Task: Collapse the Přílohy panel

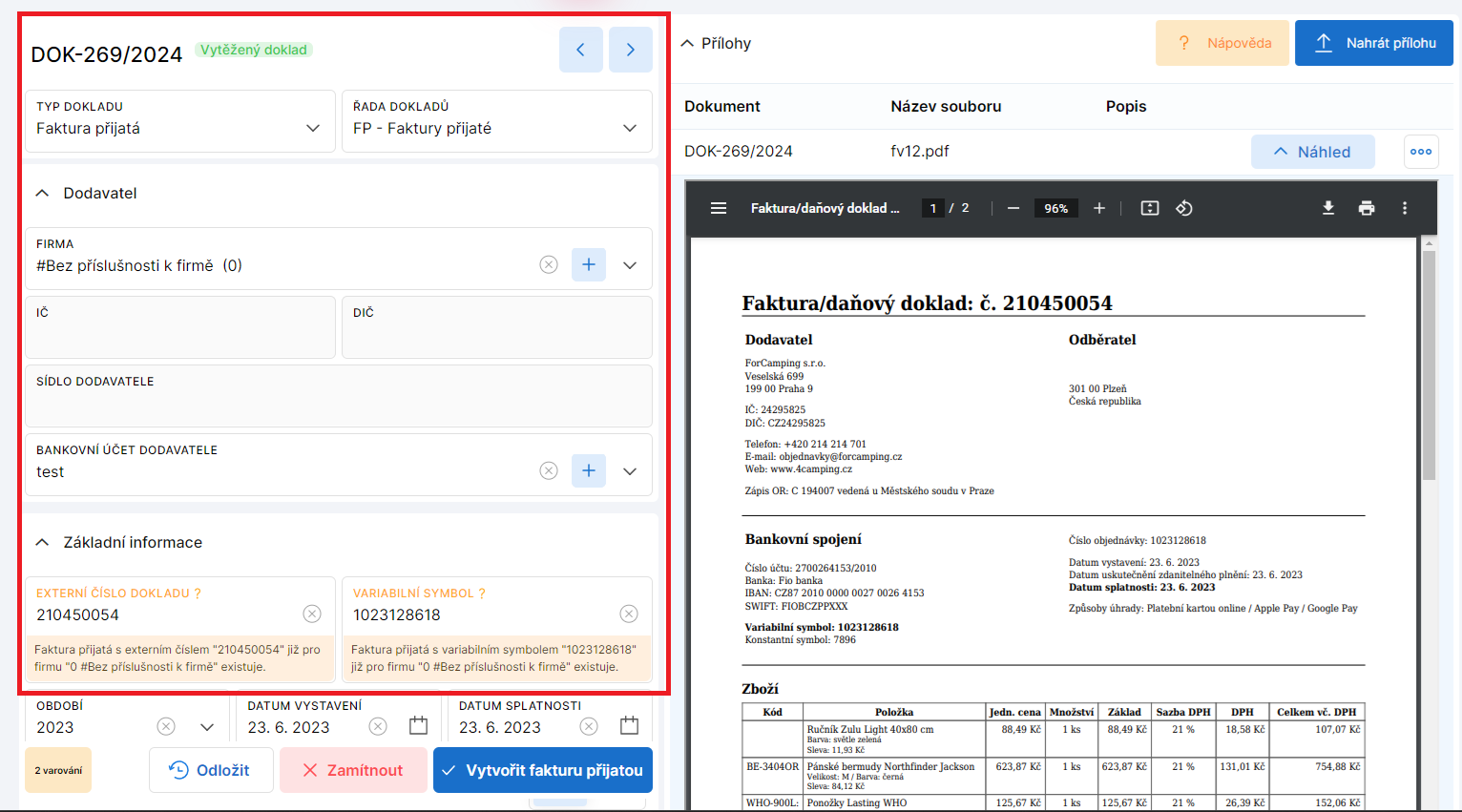Action: coord(687,43)
